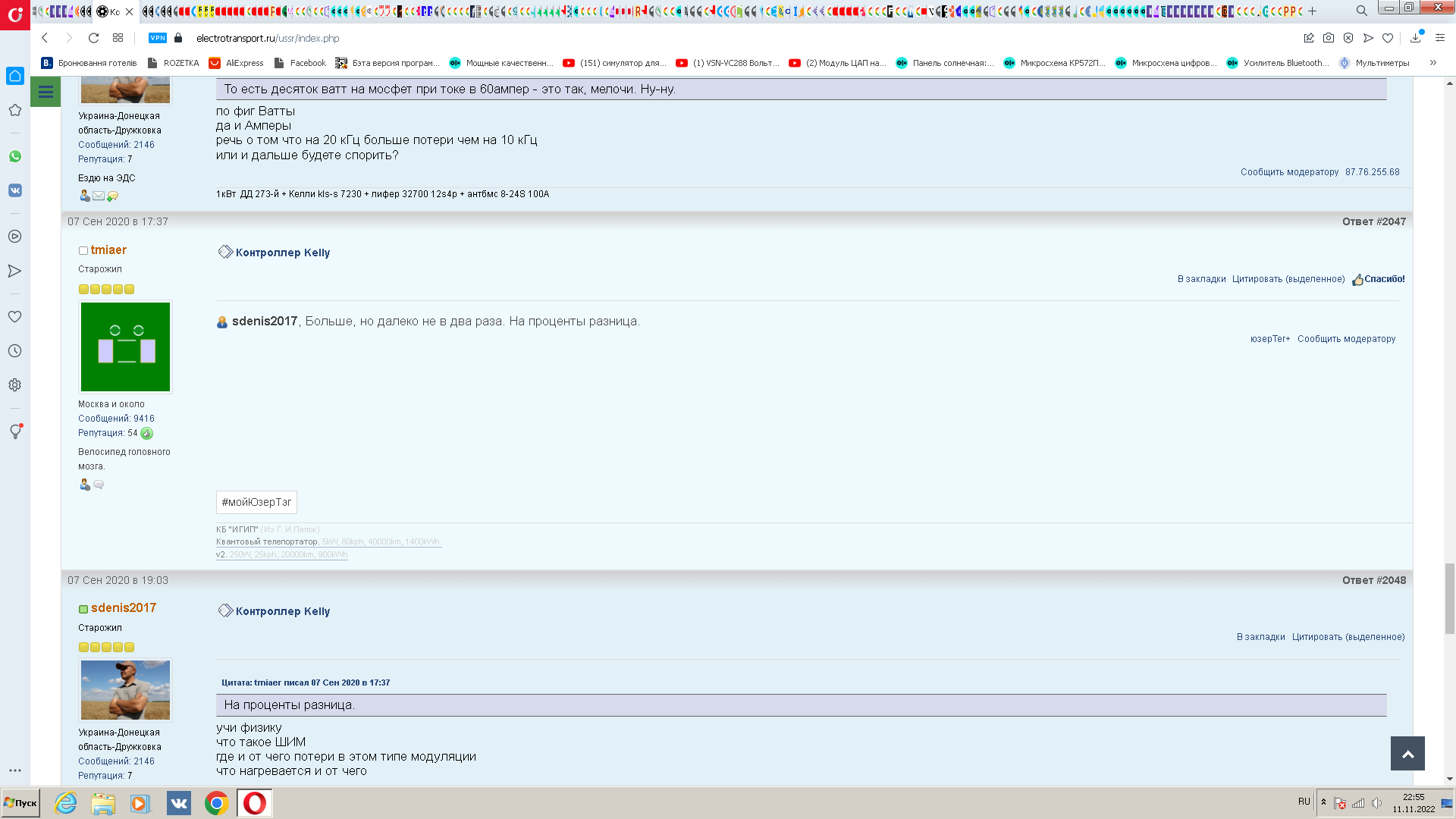Click scroll-to-top arrow button

(x=1407, y=754)
